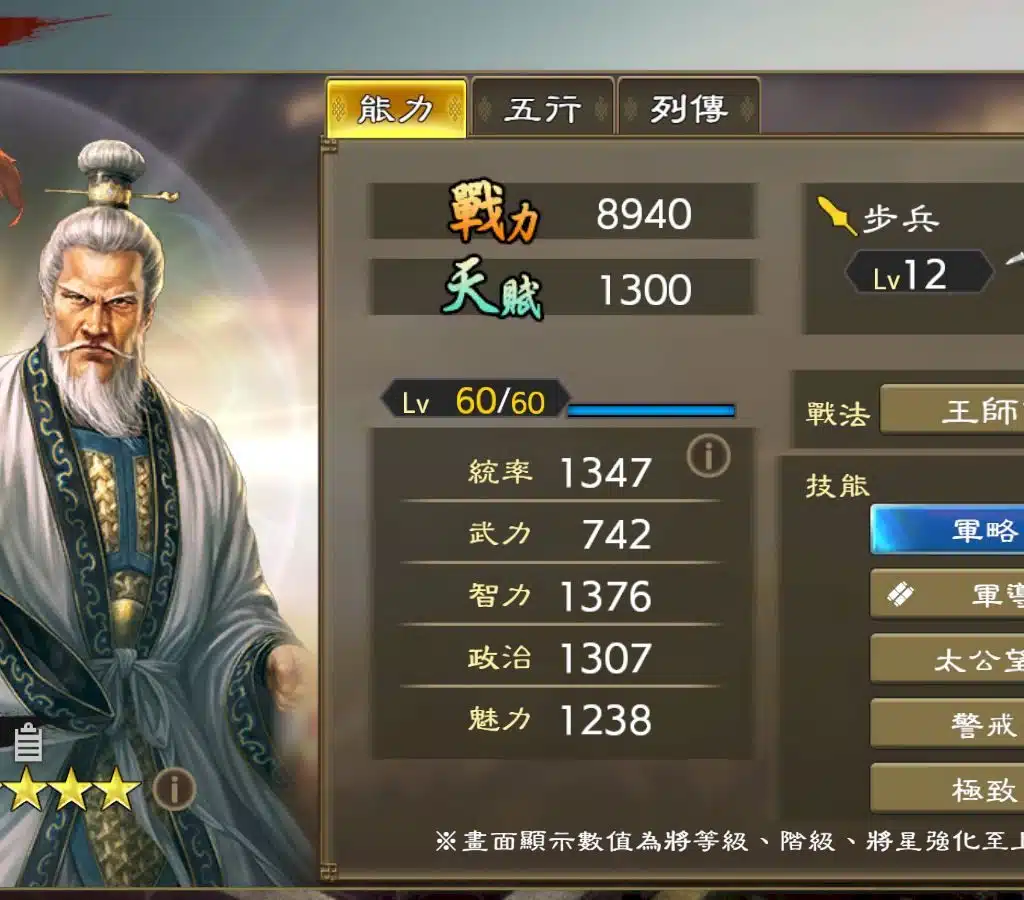The image size is (1024, 900).
Task: Select the blue 軍略 skill
Action: coord(948,529)
